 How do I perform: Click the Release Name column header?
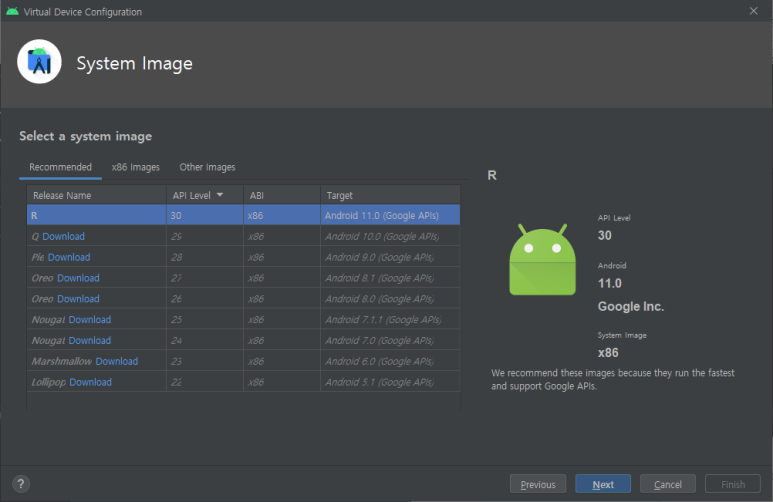(97, 195)
